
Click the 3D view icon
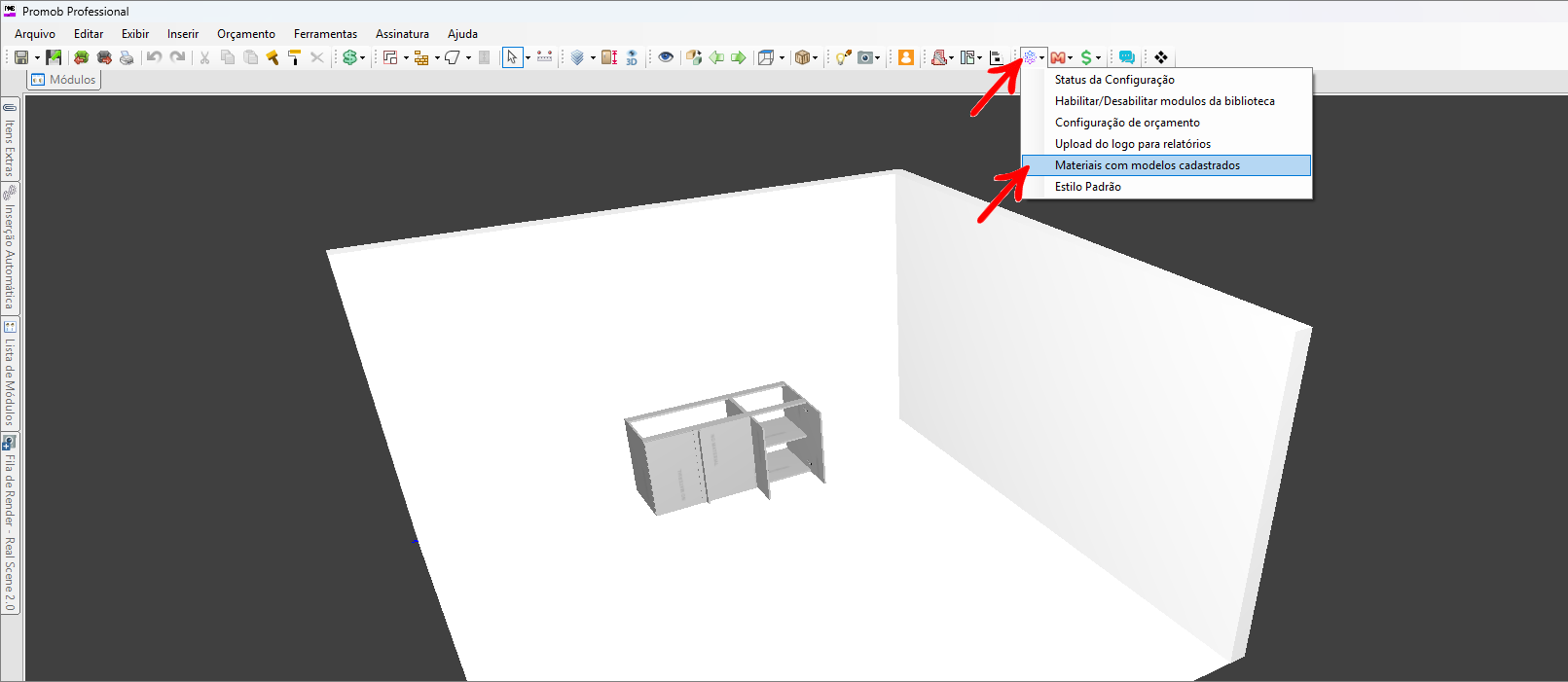click(x=632, y=57)
